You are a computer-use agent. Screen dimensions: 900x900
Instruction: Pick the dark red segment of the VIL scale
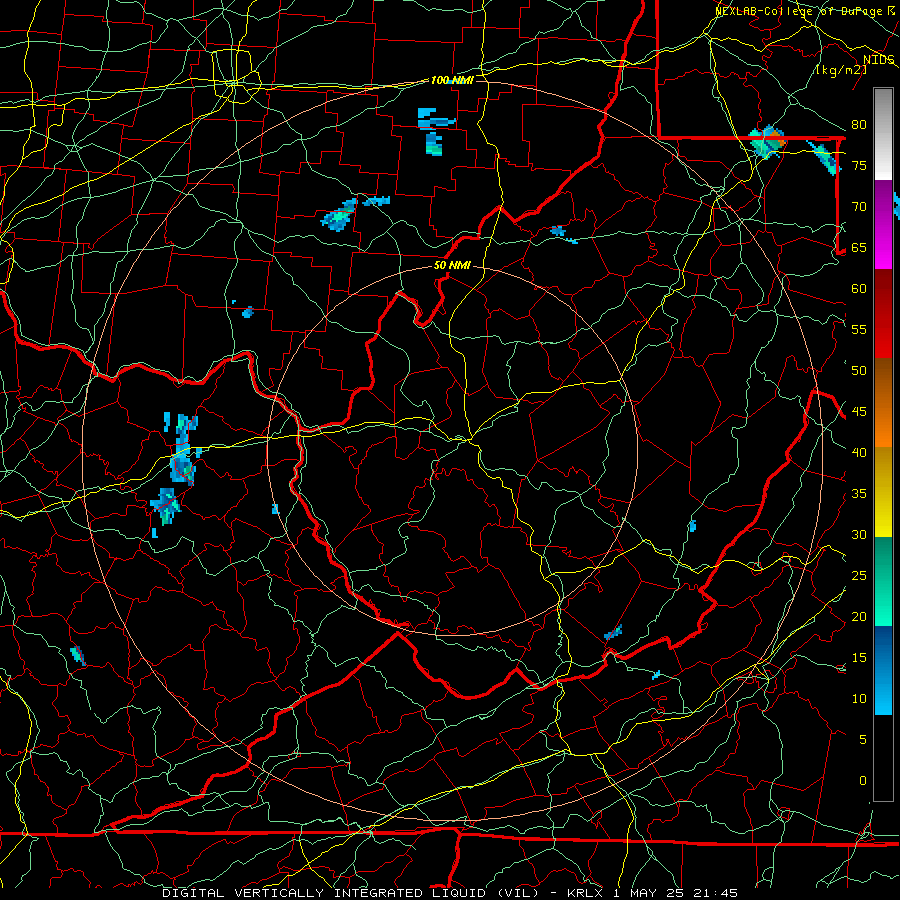(x=883, y=293)
